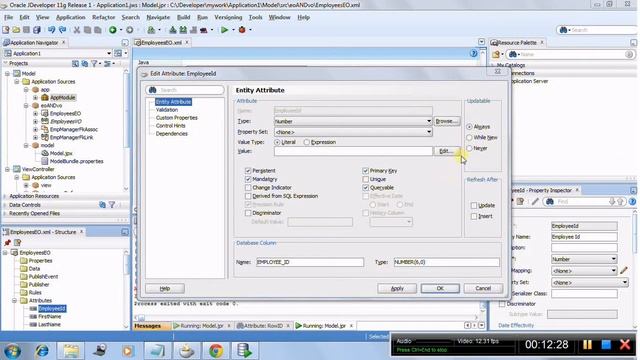
Task: Select the Expression value type radio button
Action: coord(306,142)
